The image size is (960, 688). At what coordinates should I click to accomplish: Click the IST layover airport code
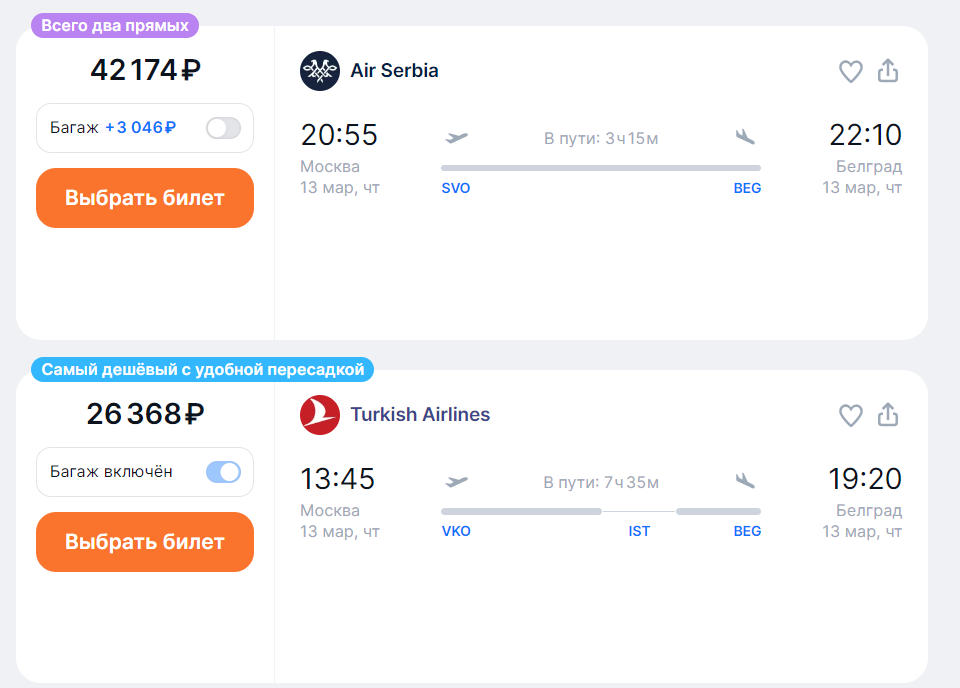point(639,532)
